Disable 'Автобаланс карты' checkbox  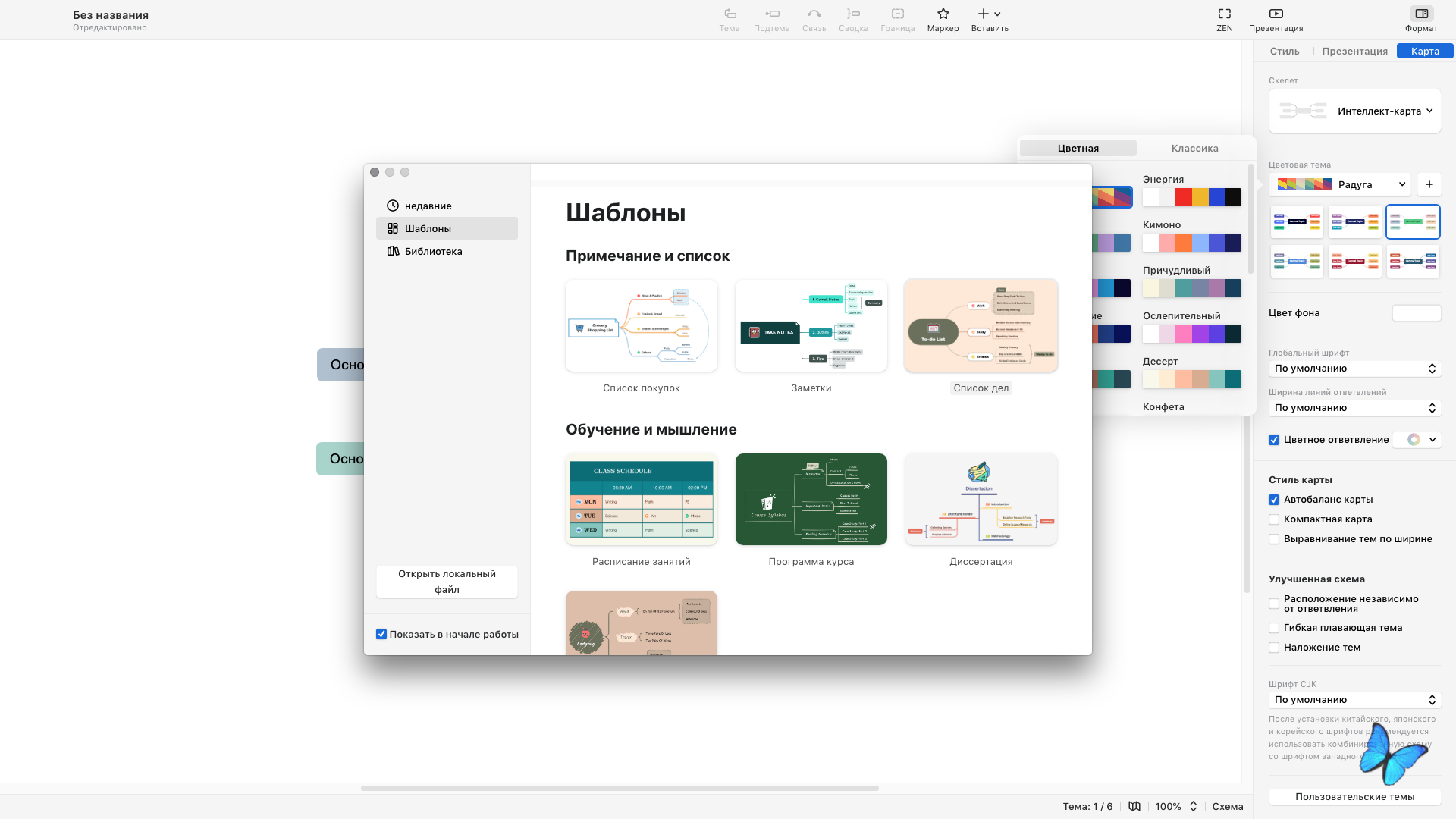pos(1274,500)
